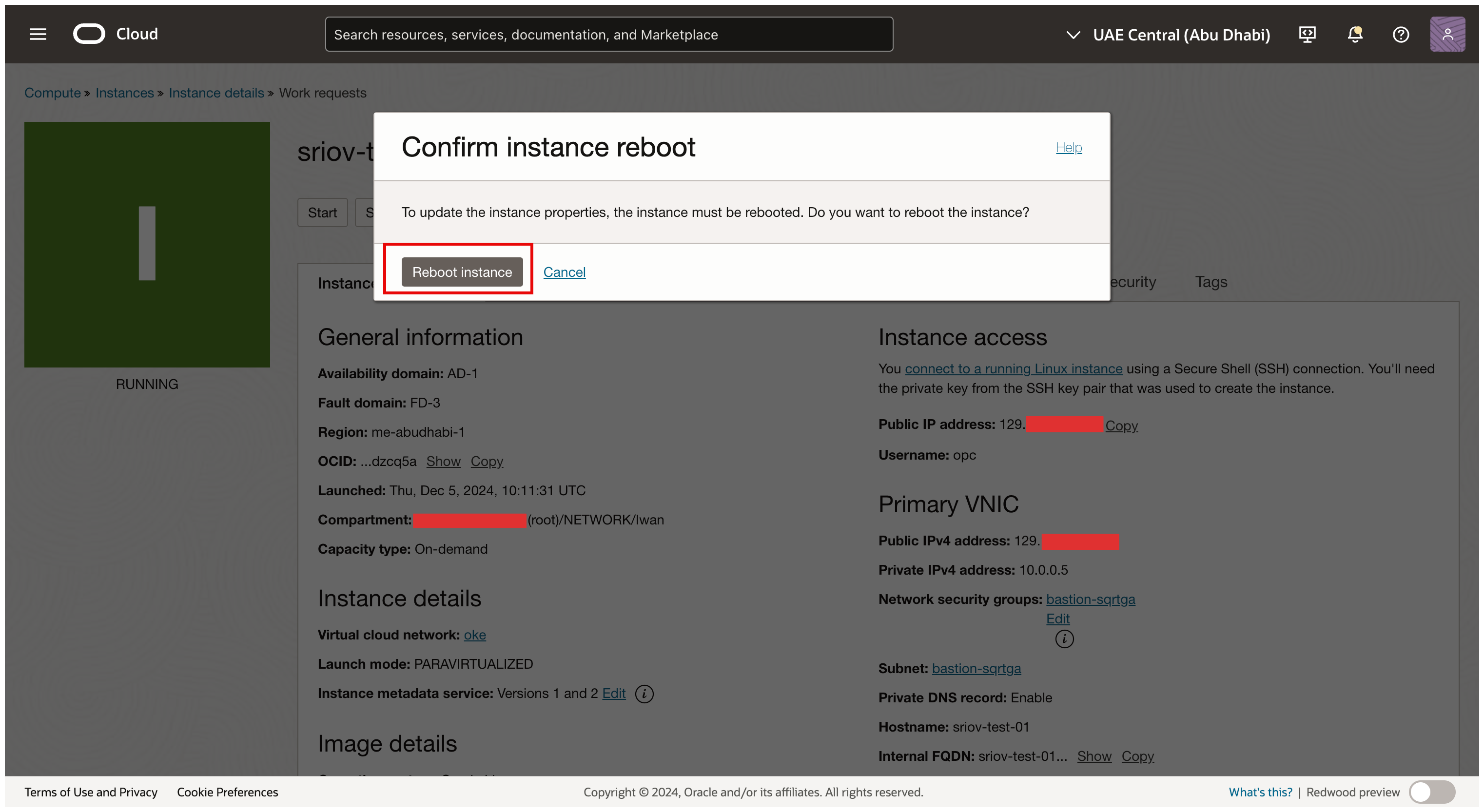Image resolution: width=1484 pixels, height=812 pixels.
Task: Click the green running instance status tile
Action: click(x=147, y=244)
